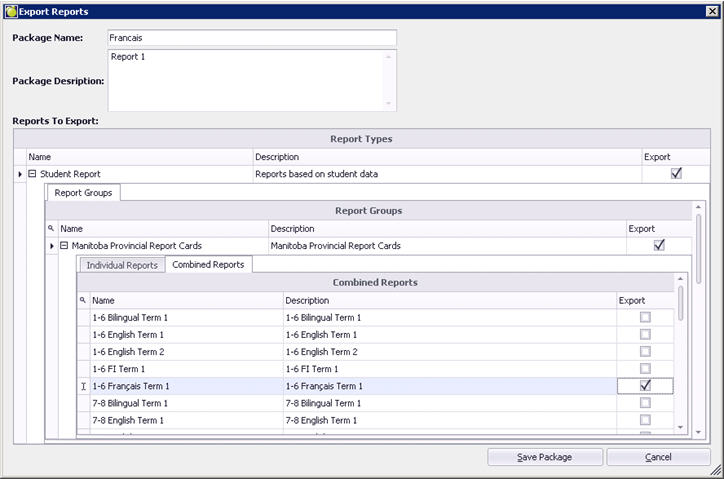Image resolution: width=724 pixels, height=479 pixels.
Task: Enable Export for 1-6 Bilingual Term 1
Action: [x=645, y=317]
